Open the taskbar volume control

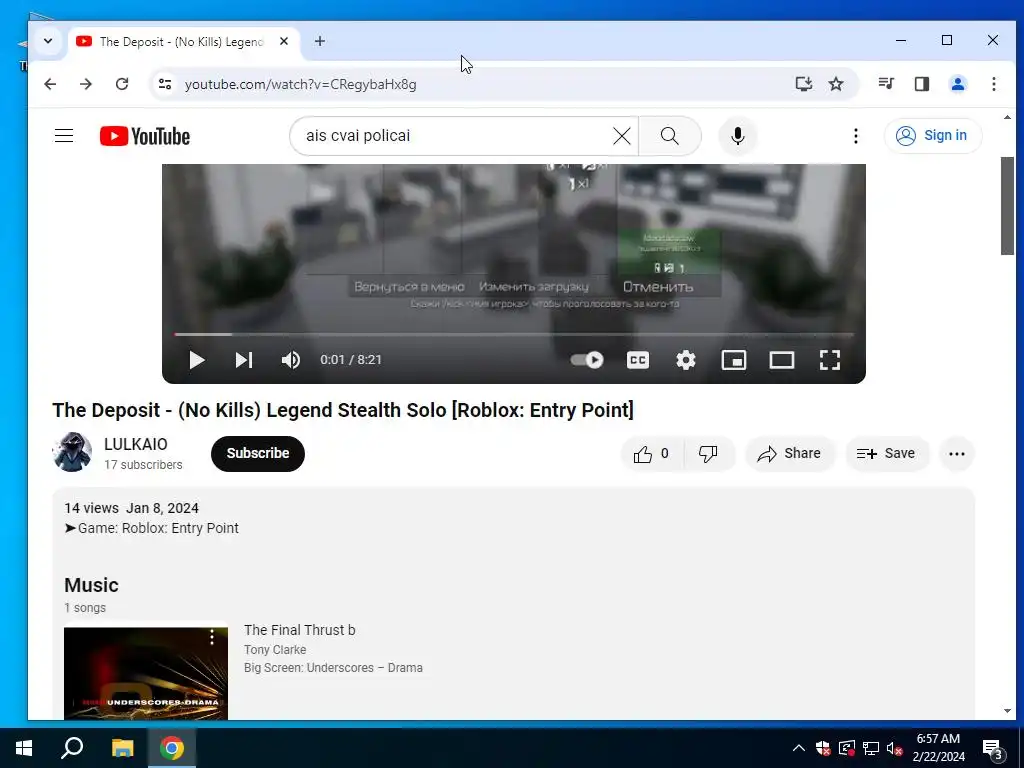pyautogui.click(x=894, y=748)
